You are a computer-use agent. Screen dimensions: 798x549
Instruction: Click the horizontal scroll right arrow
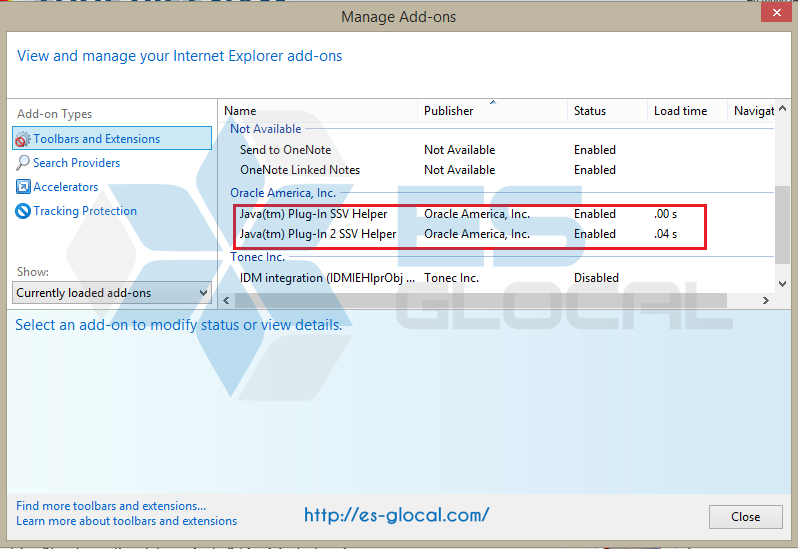765,301
